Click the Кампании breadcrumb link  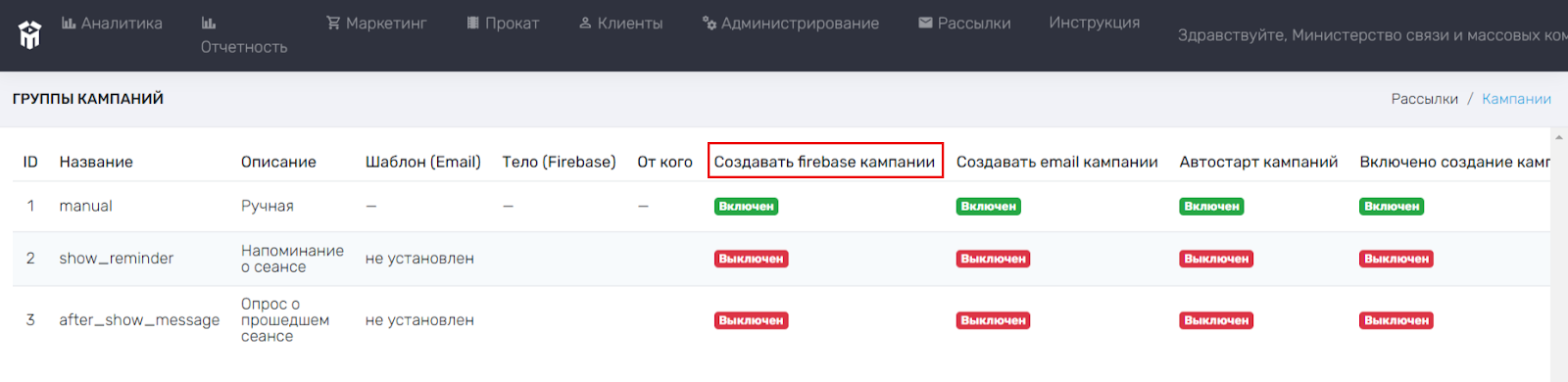(1516, 99)
